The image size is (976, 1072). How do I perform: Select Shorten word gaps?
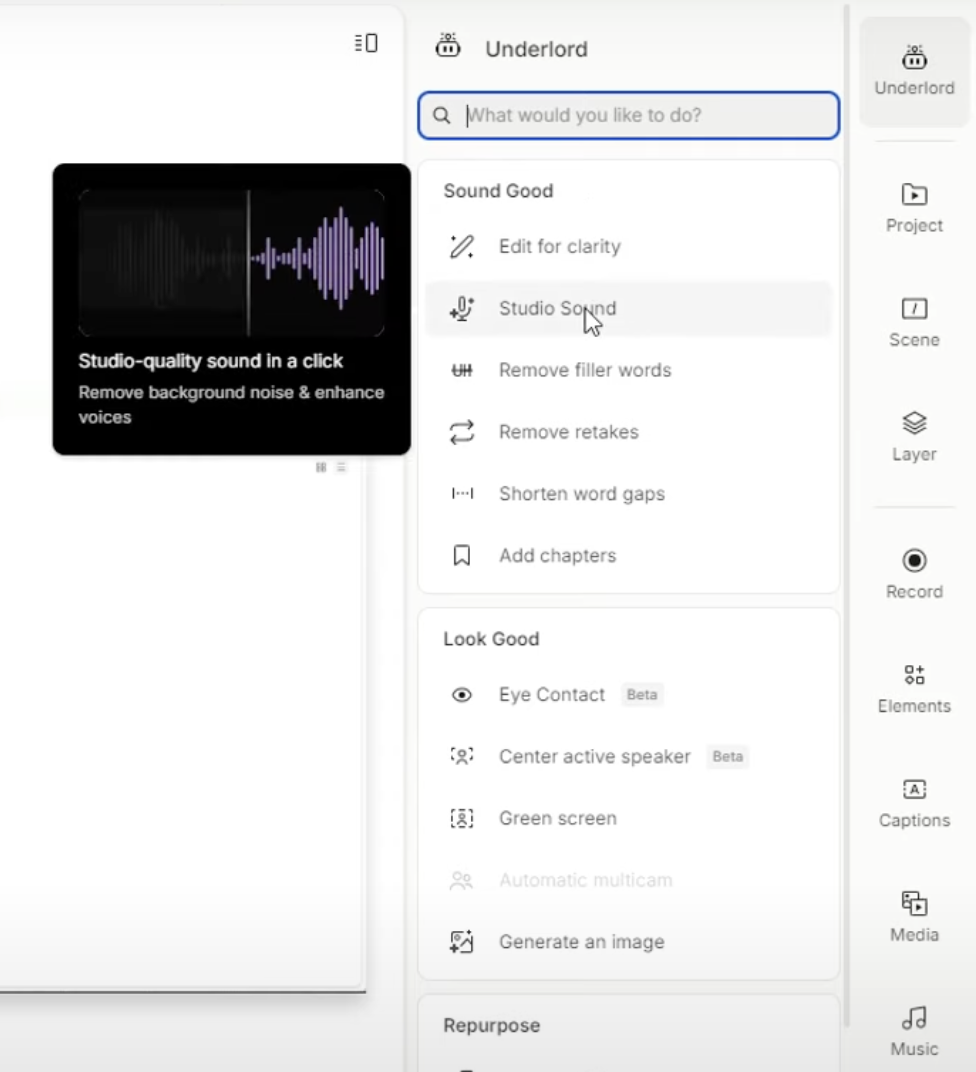coord(628,494)
